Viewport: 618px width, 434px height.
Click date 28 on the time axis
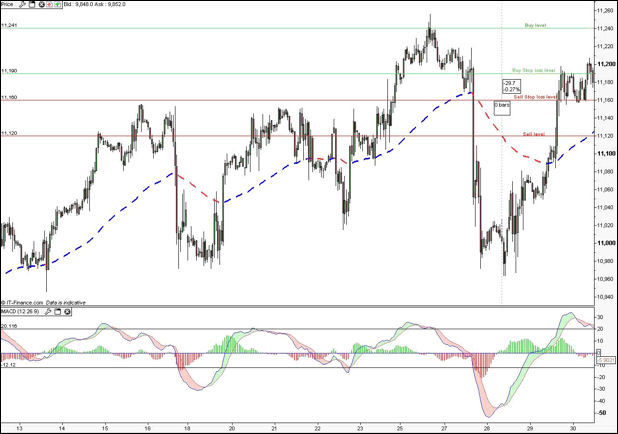[x=486, y=426]
